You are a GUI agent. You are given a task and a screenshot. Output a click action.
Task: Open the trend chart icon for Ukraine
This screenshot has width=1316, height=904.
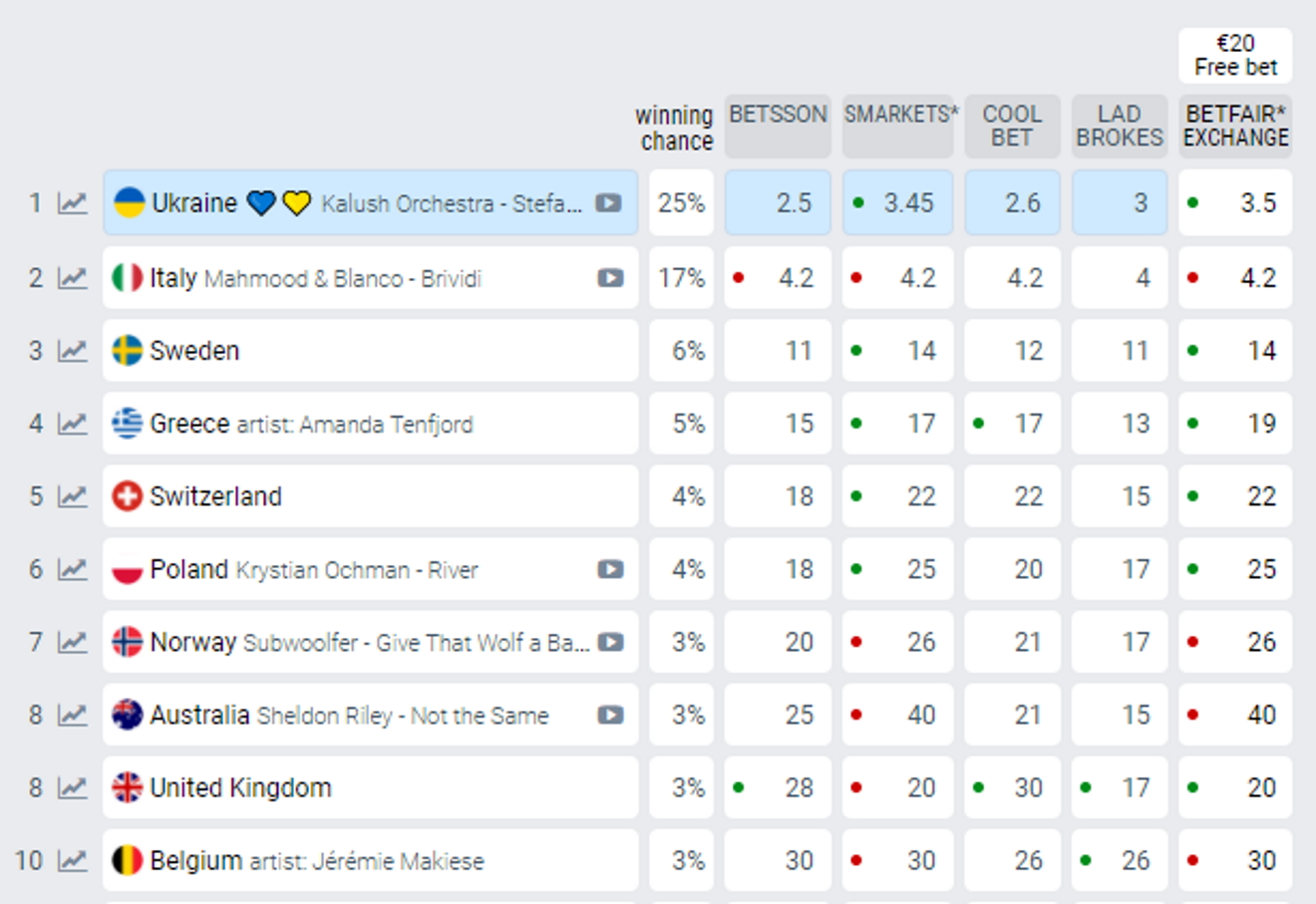pos(72,203)
